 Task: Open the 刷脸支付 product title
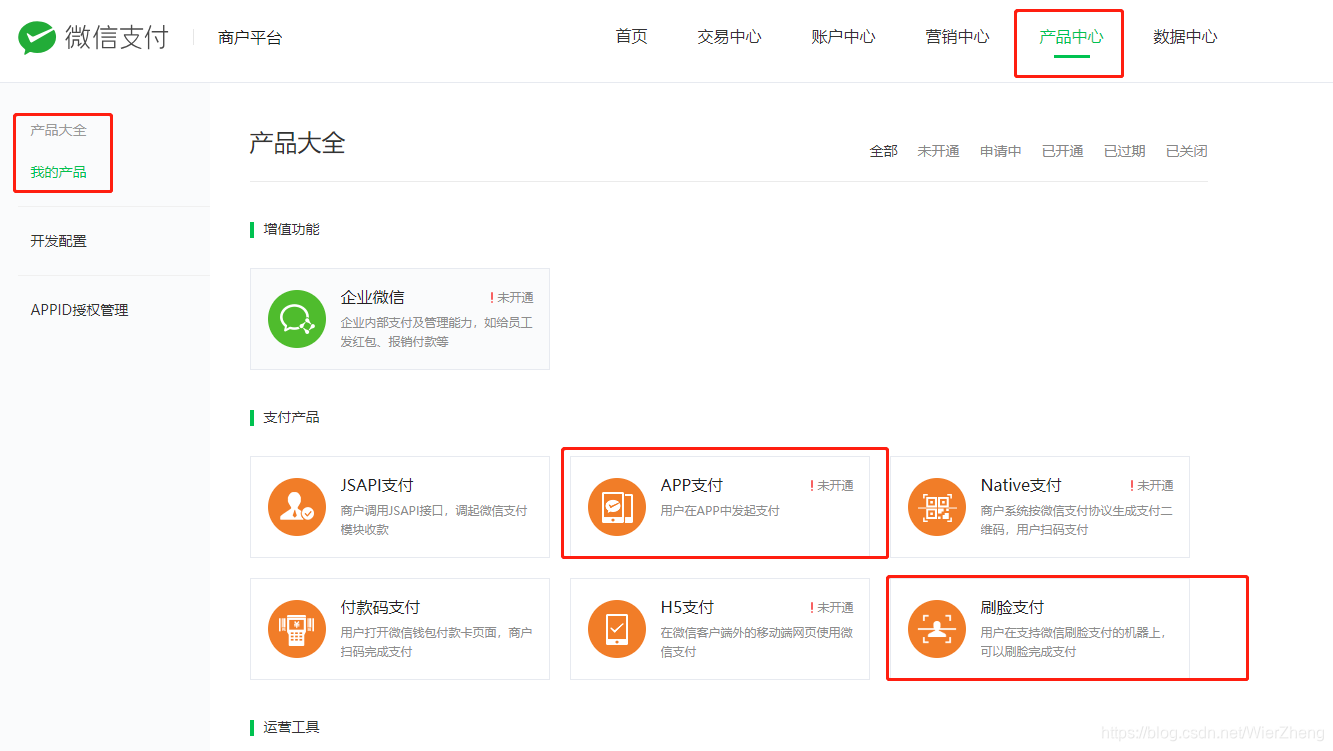coord(1012,607)
